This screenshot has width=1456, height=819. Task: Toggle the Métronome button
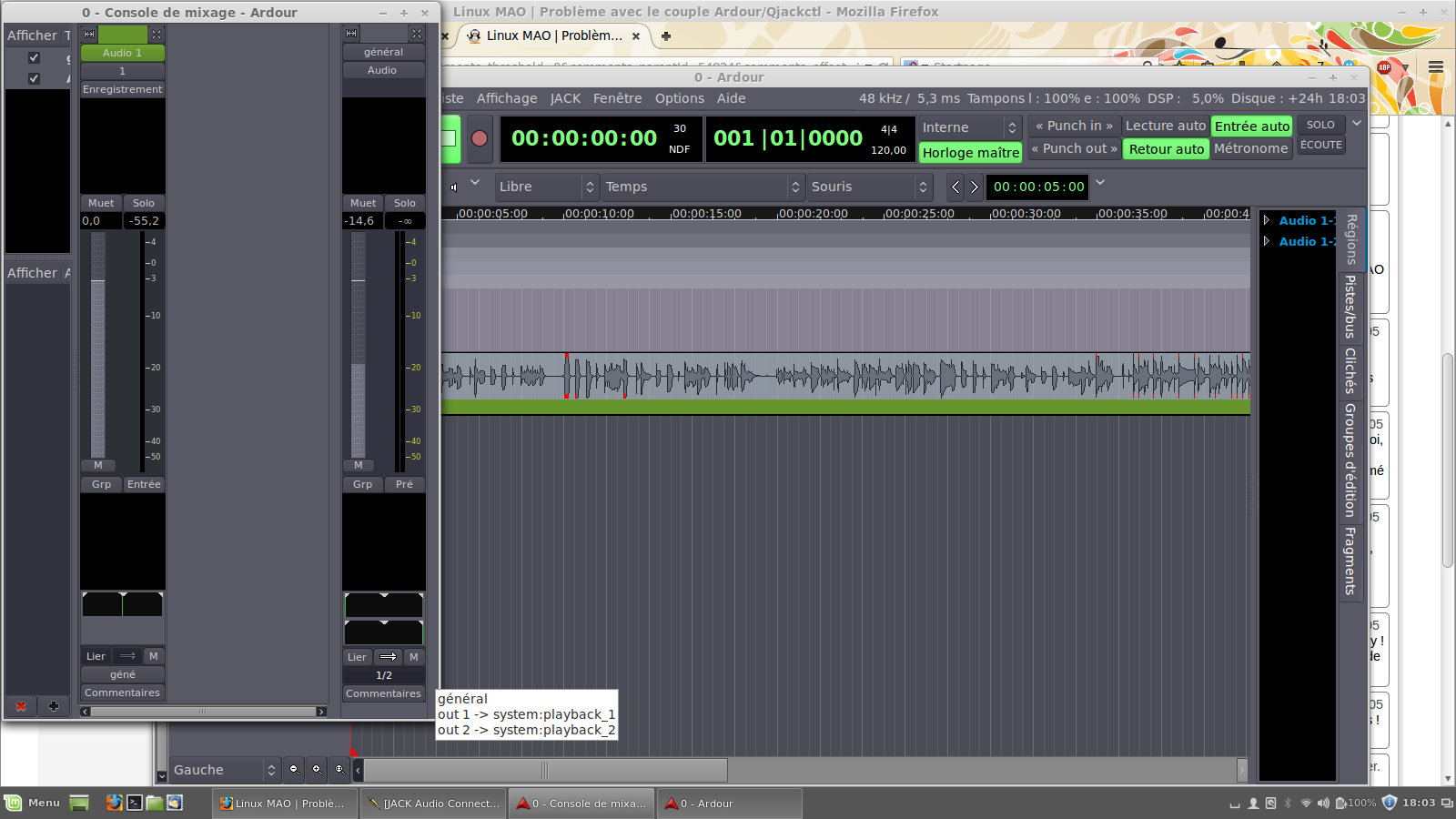pos(1251,148)
